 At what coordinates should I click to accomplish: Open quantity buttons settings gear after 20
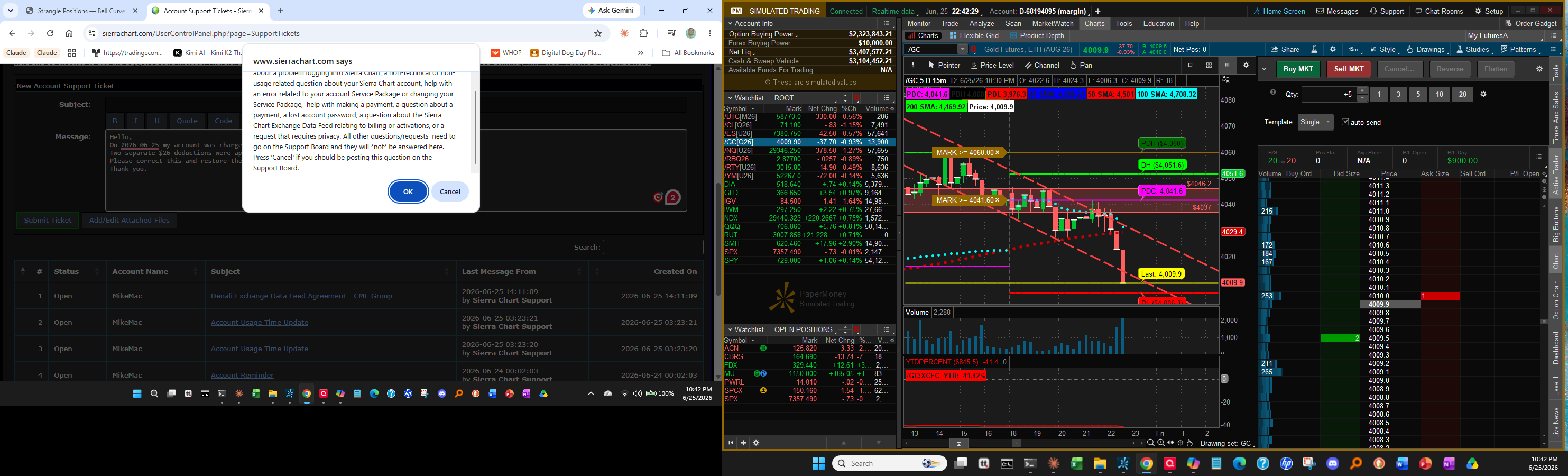point(1483,94)
